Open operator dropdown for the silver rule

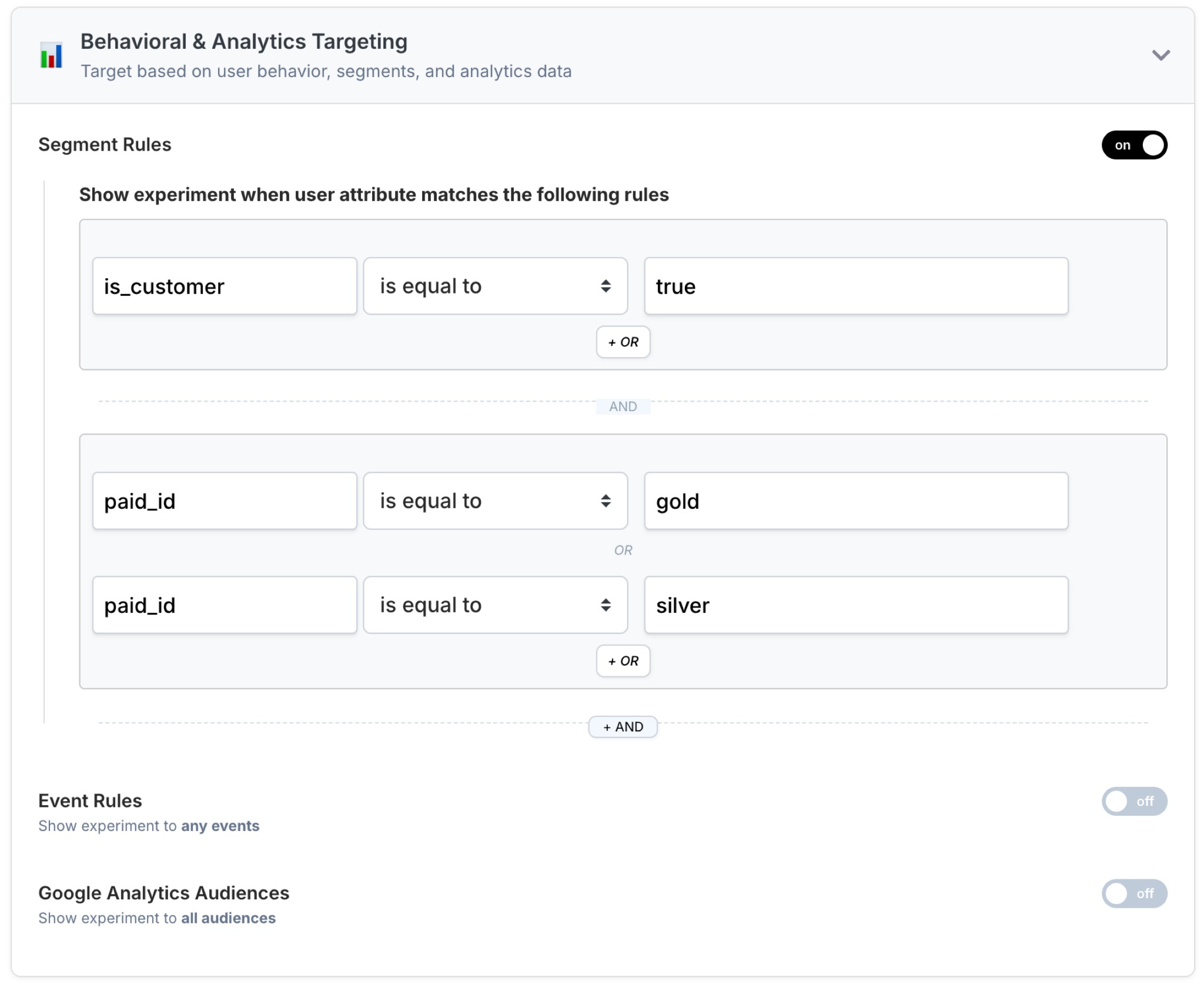[x=495, y=605]
